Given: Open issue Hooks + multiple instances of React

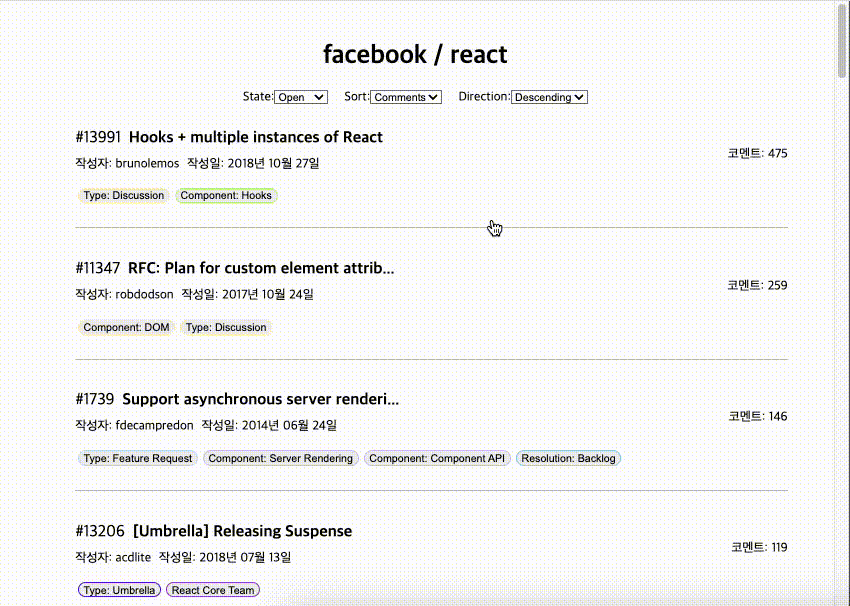Looking at the screenshot, I should [256, 137].
